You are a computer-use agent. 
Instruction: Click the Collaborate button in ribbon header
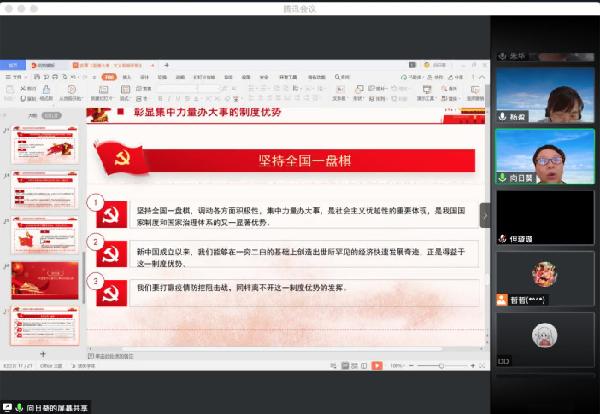[x=435, y=77]
